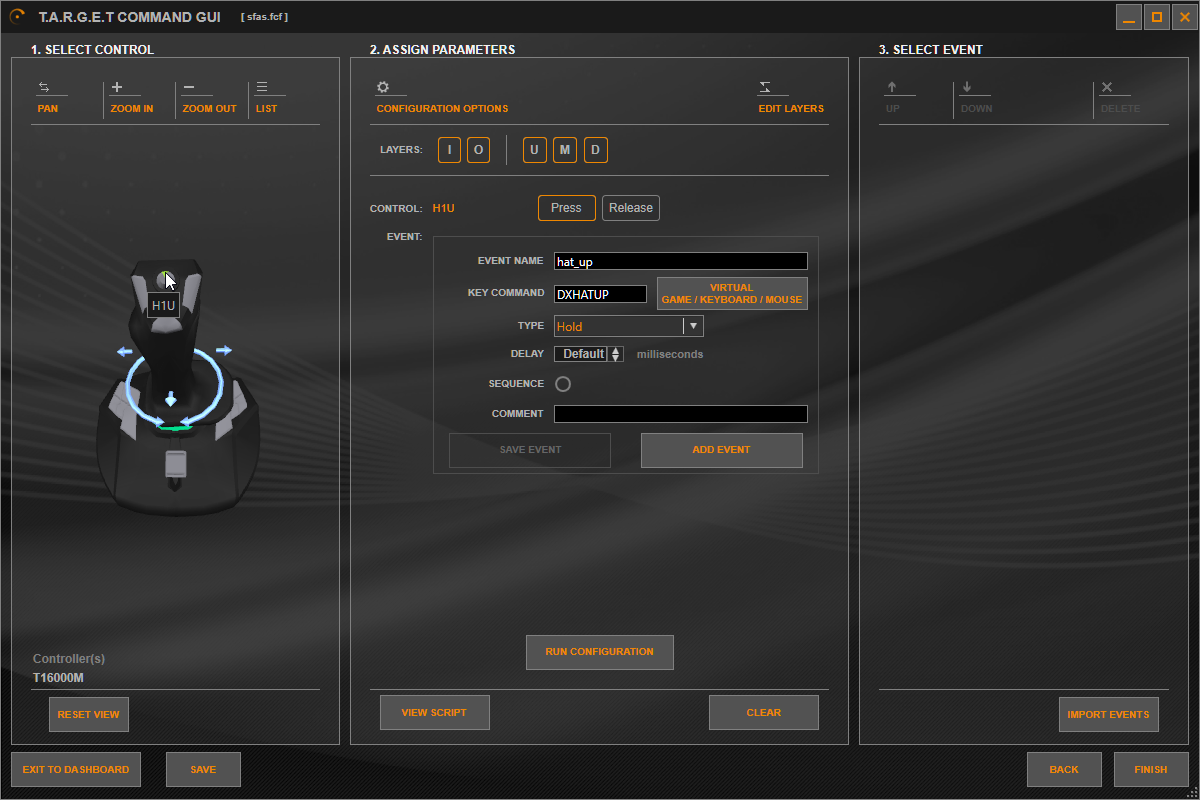The width and height of the screenshot is (1200, 800).
Task: Click the right twist arrow on joystick
Action: pyautogui.click(x=224, y=350)
